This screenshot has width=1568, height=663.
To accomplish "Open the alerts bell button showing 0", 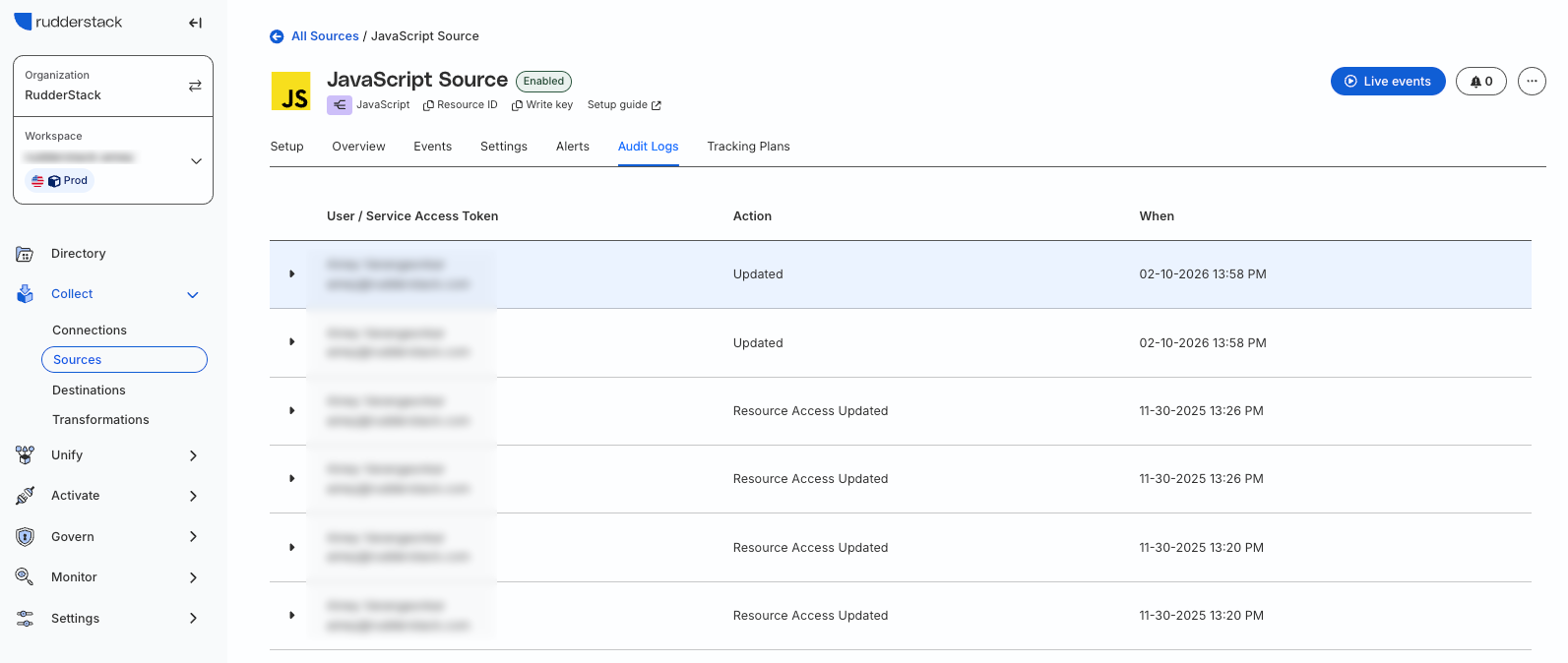I will [1481, 82].
